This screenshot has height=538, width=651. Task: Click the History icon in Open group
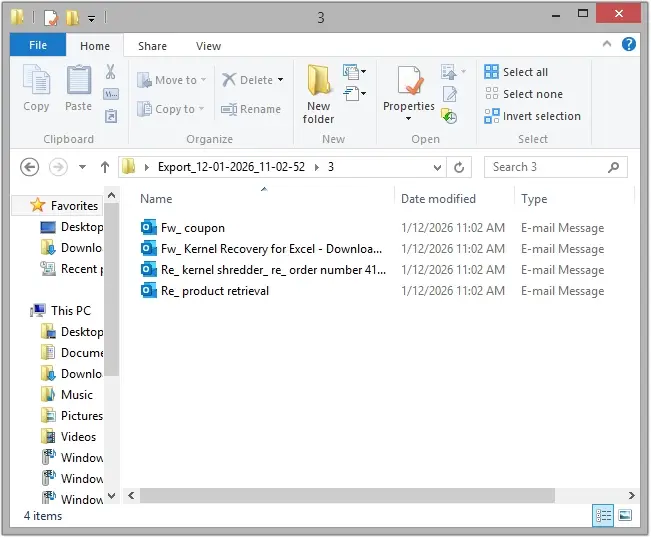tap(449, 116)
